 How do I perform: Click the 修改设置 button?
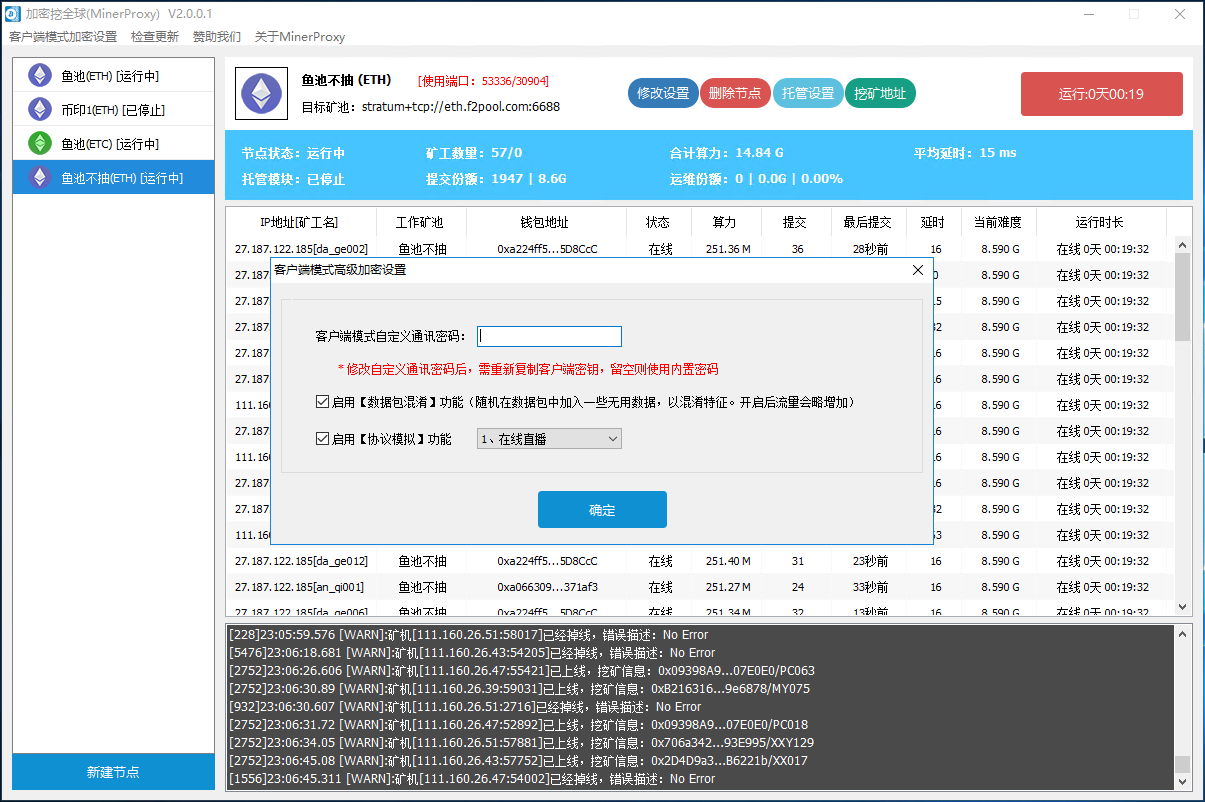point(663,93)
